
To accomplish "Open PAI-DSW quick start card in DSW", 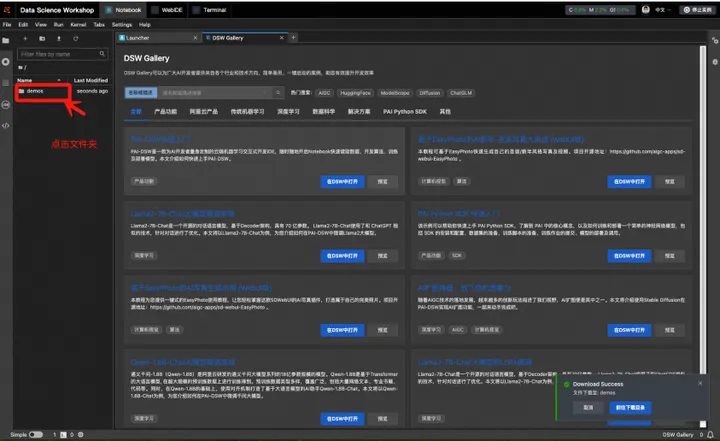I will click(x=342, y=181).
